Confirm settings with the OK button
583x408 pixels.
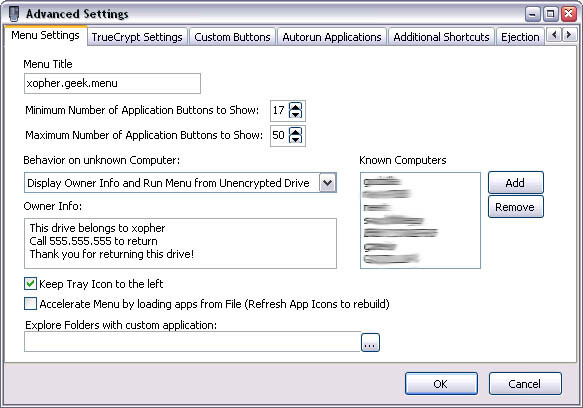[x=441, y=383]
